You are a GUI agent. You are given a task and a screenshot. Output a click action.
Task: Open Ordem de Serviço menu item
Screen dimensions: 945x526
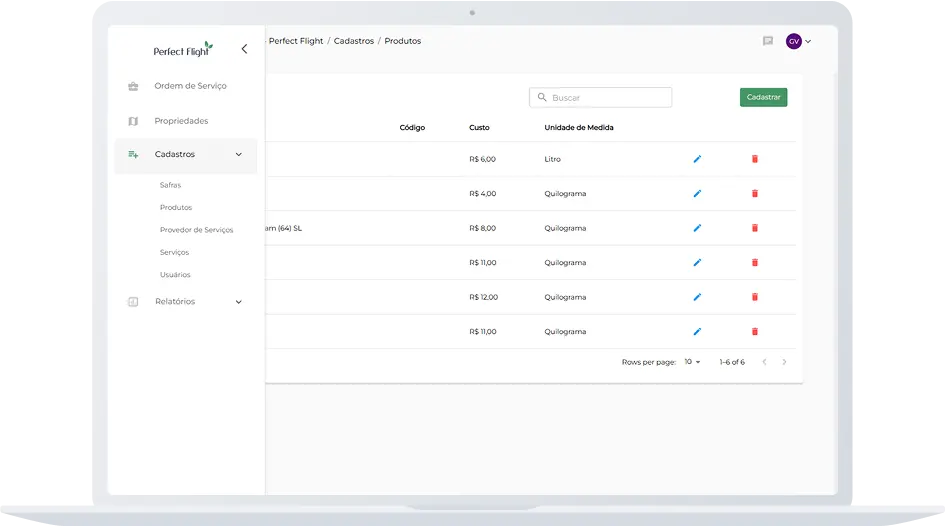[x=190, y=86]
